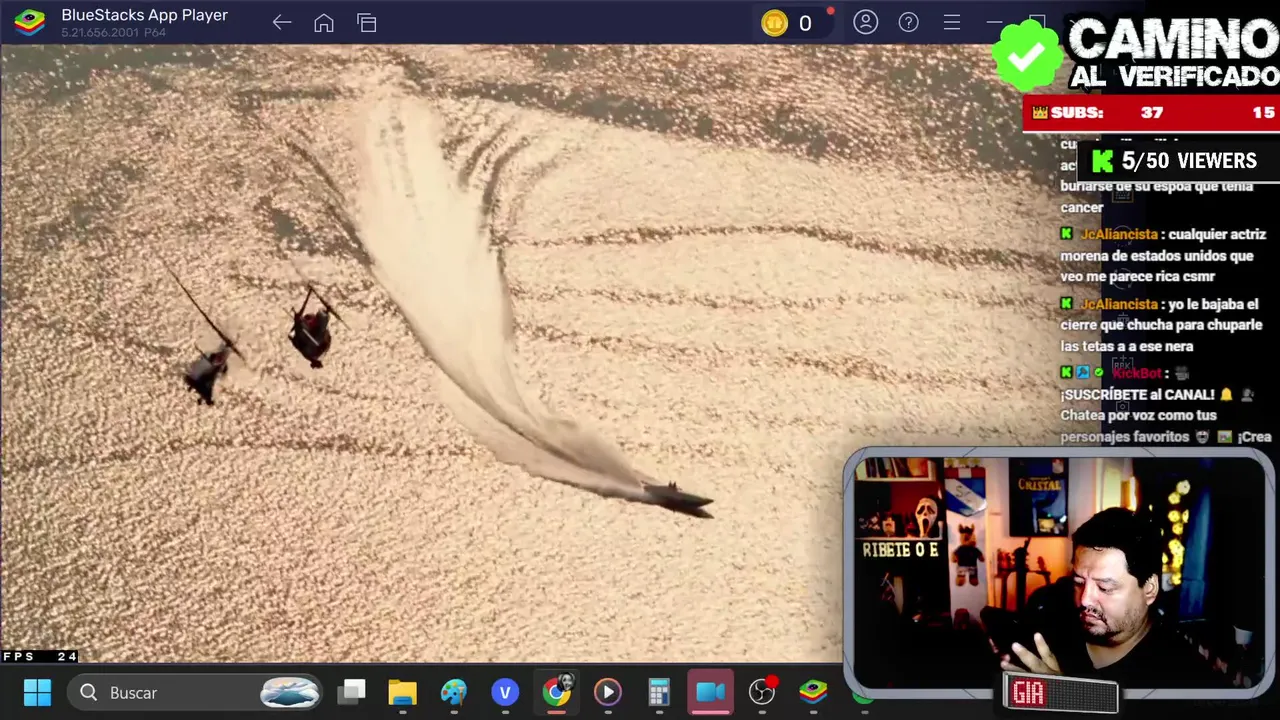Open the BlueStacks help question mark icon

click(x=908, y=22)
